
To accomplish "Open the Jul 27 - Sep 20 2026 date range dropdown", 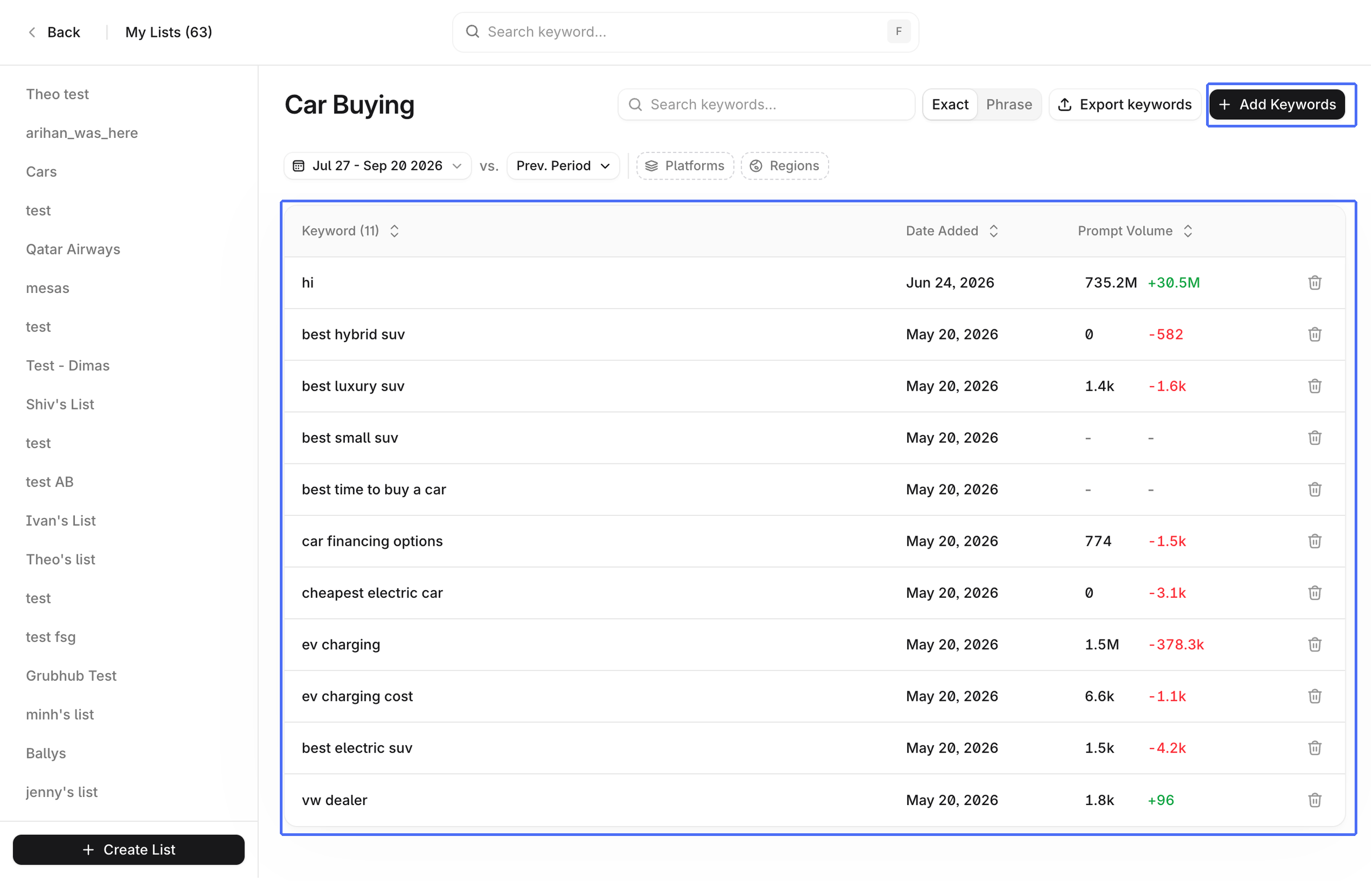I will [x=377, y=166].
